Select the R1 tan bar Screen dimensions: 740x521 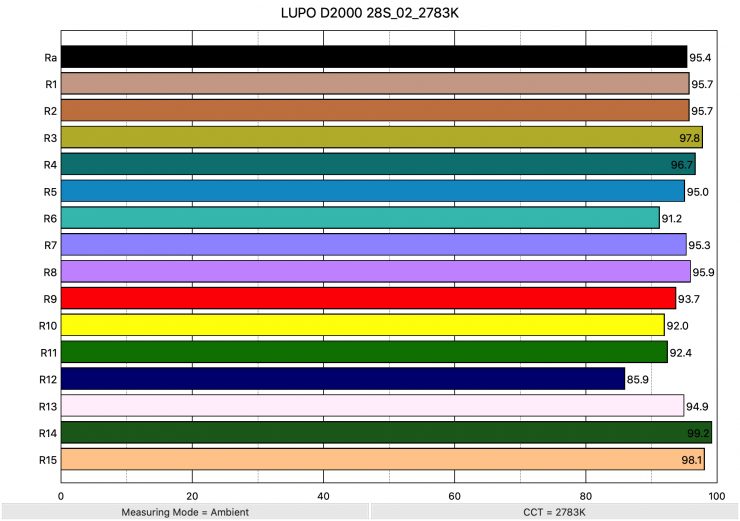[x=375, y=83]
